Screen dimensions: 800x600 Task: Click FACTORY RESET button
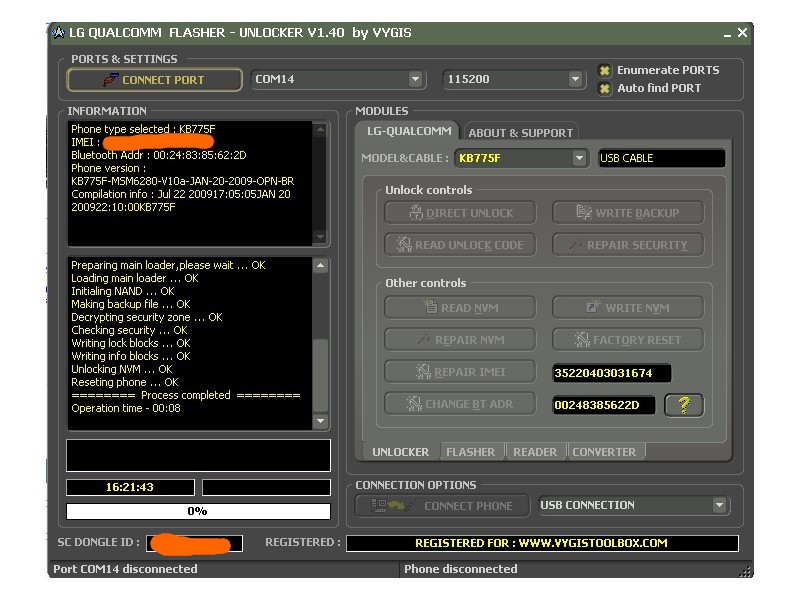click(628, 340)
